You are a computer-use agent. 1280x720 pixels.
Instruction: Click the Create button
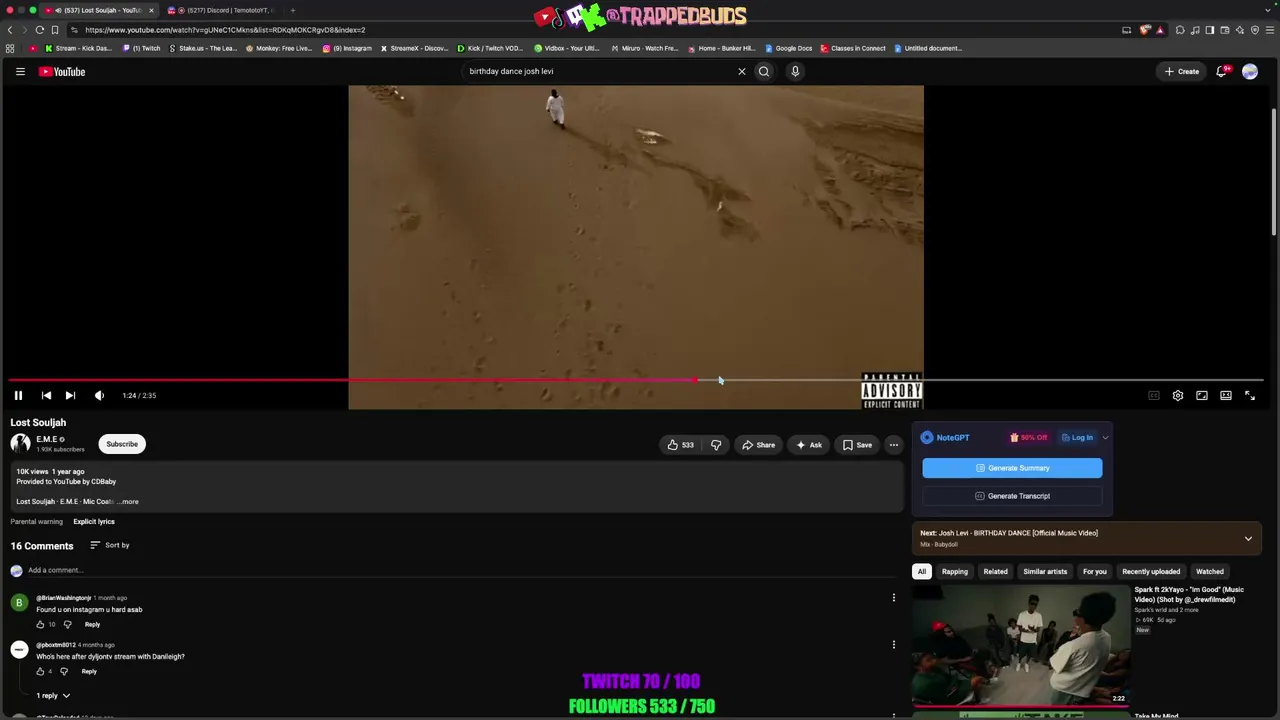1182,71
